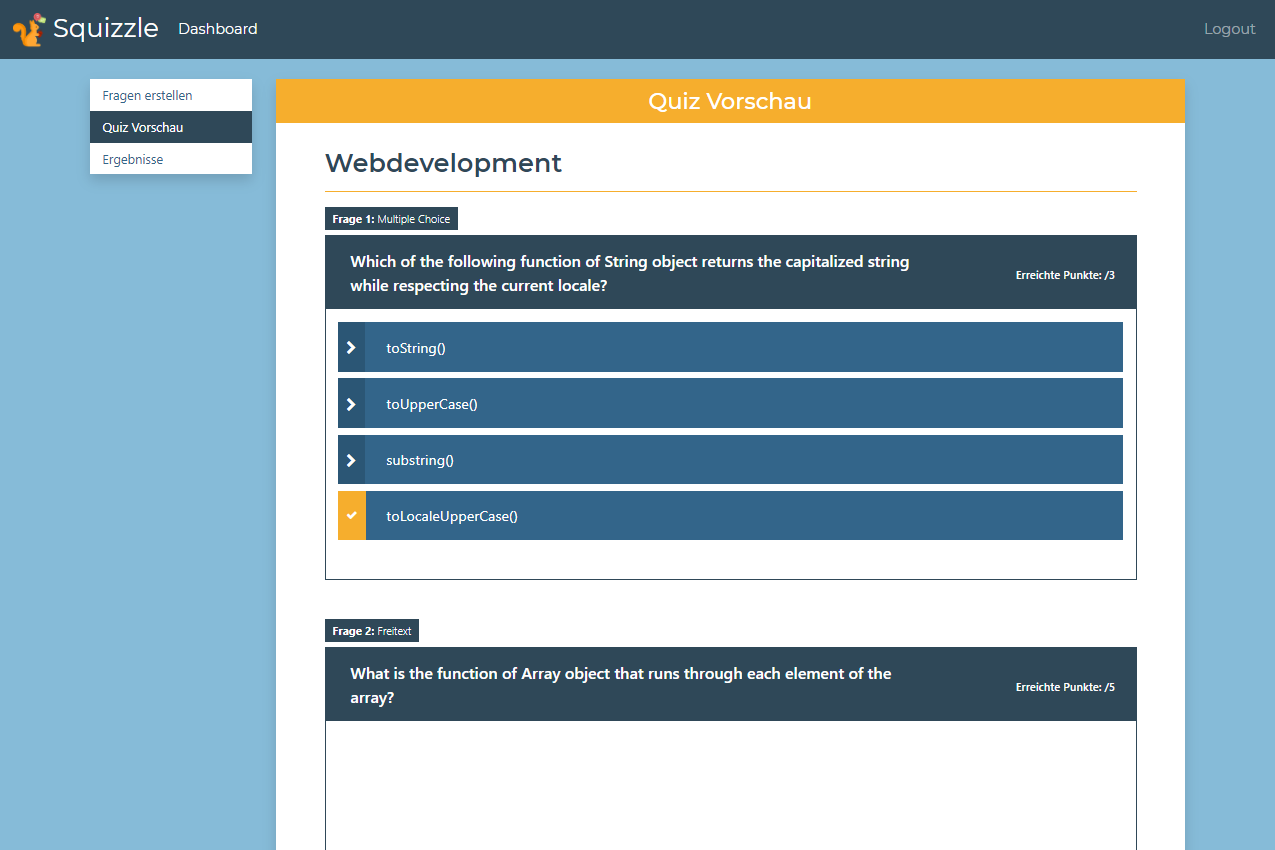Choose the toUpperCase() answer option
The height and width of the screenshot is (850, 1275).
point(730,403)
